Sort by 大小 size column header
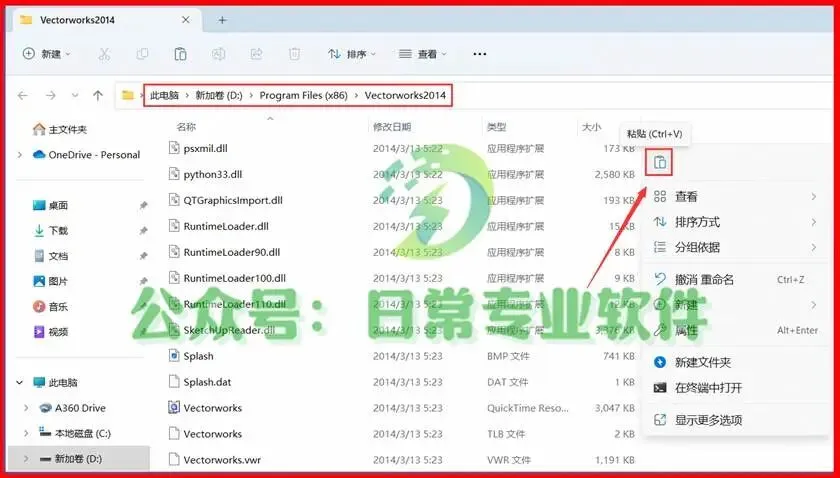This screenshot has width=840, height=478. (x=591, y=127)
